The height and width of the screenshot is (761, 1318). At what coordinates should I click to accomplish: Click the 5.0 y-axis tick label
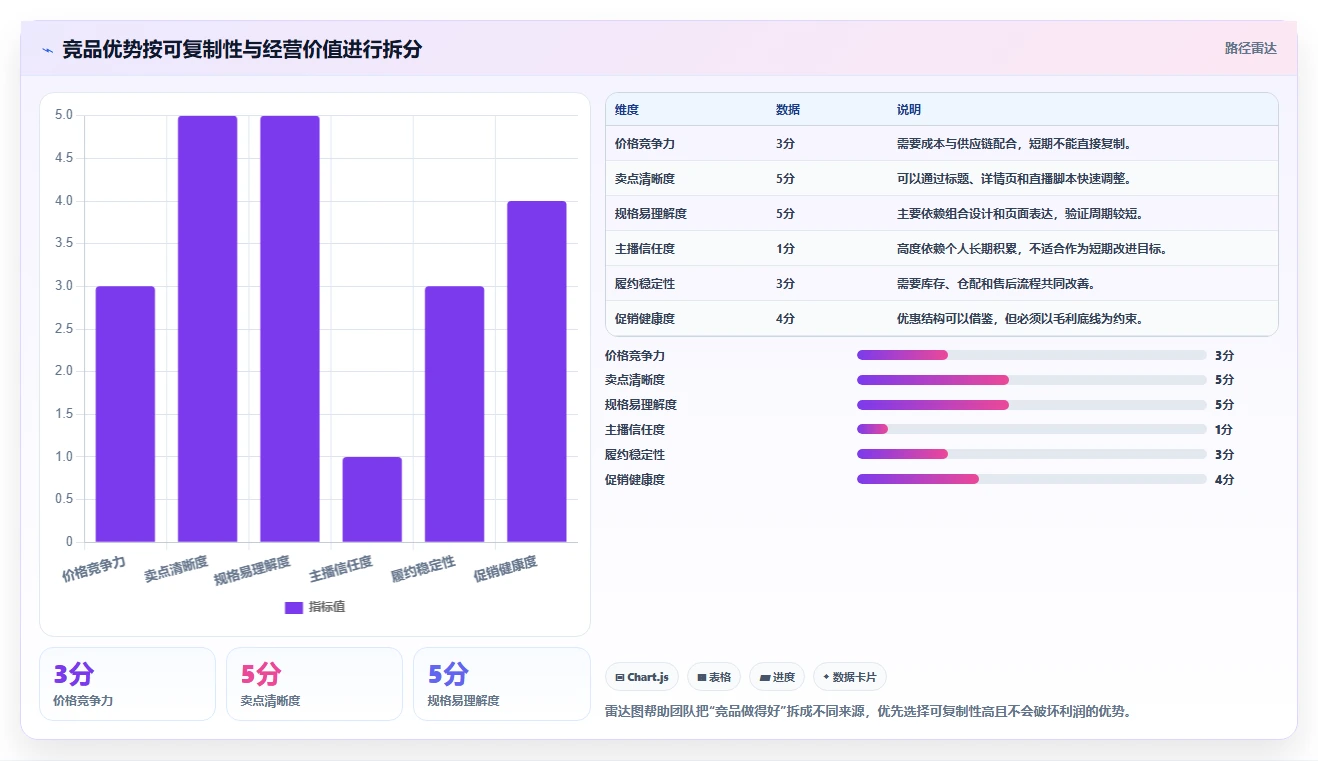(x=63, y=115)
